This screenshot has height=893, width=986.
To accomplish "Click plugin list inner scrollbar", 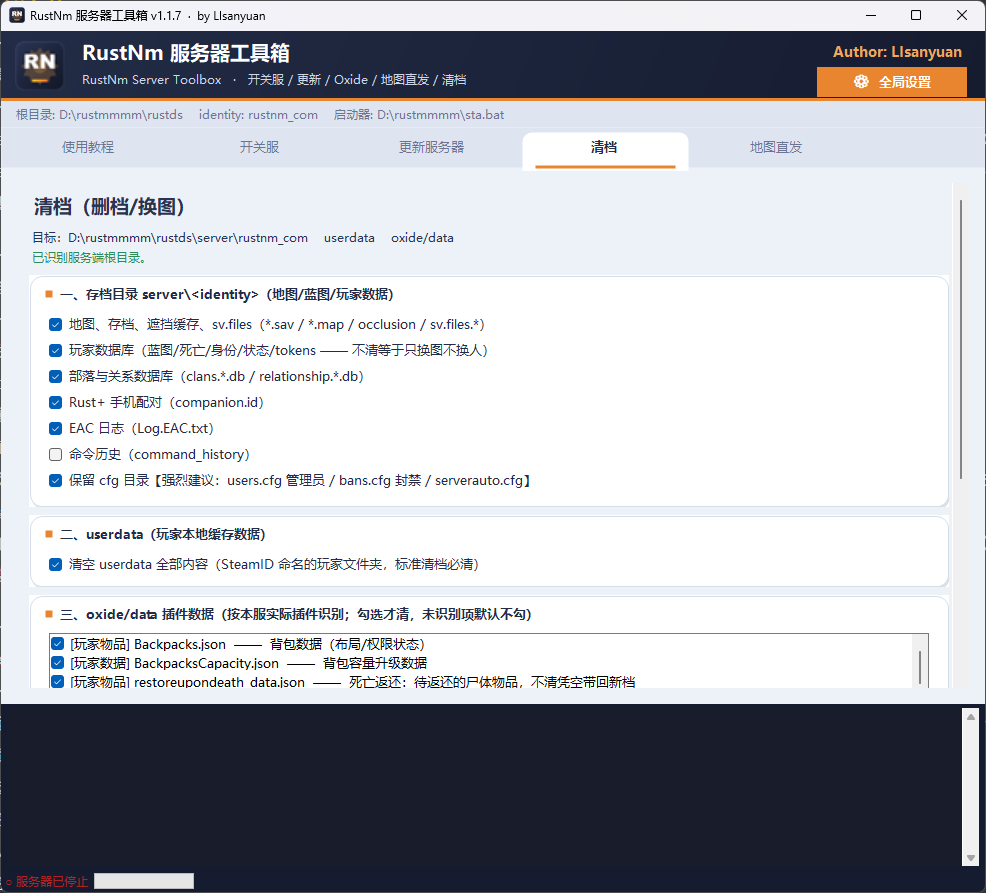I will point(919,668).
